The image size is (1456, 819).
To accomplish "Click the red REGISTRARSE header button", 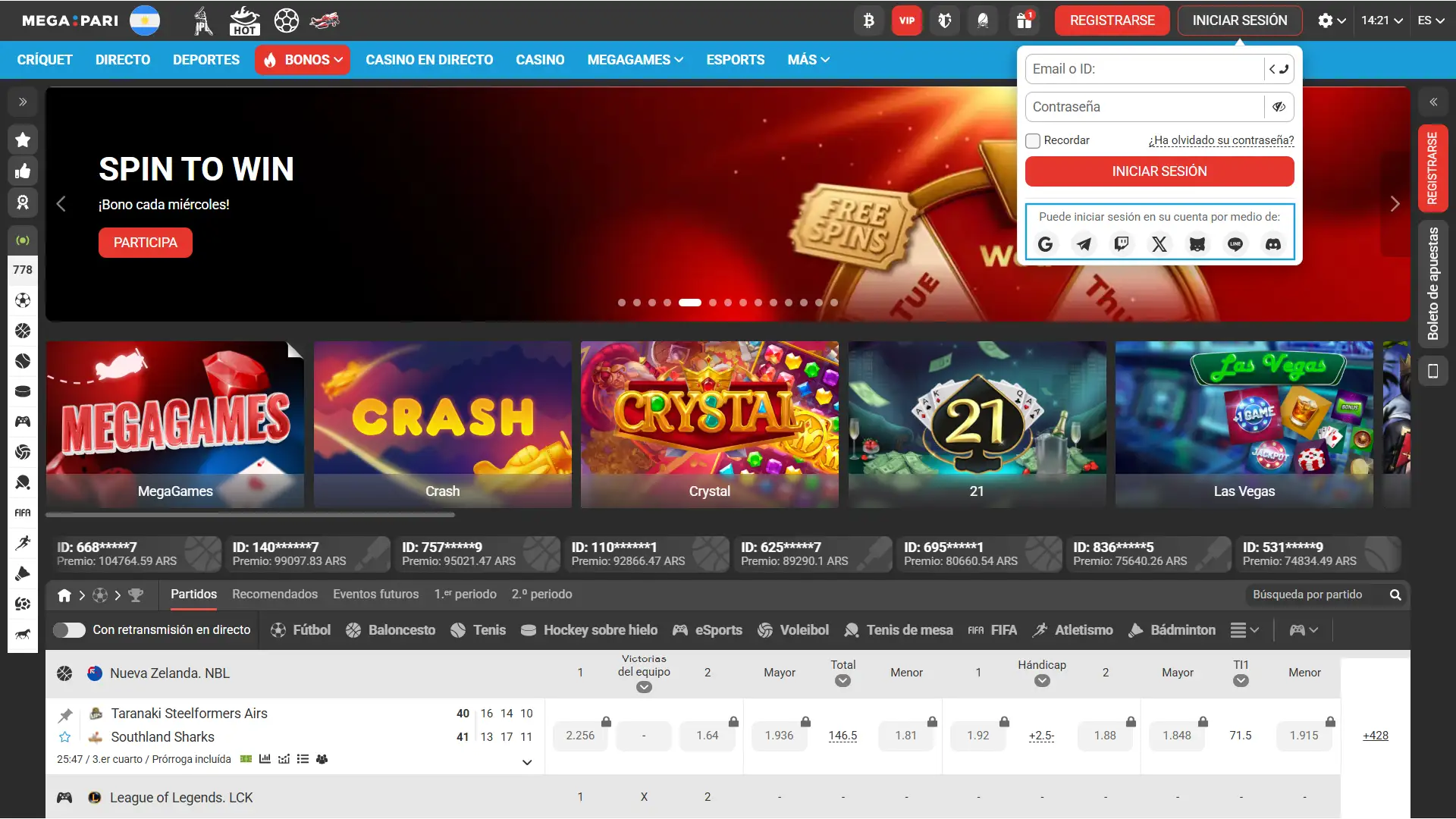I will pyautogui.click(x=1112, y=20).
